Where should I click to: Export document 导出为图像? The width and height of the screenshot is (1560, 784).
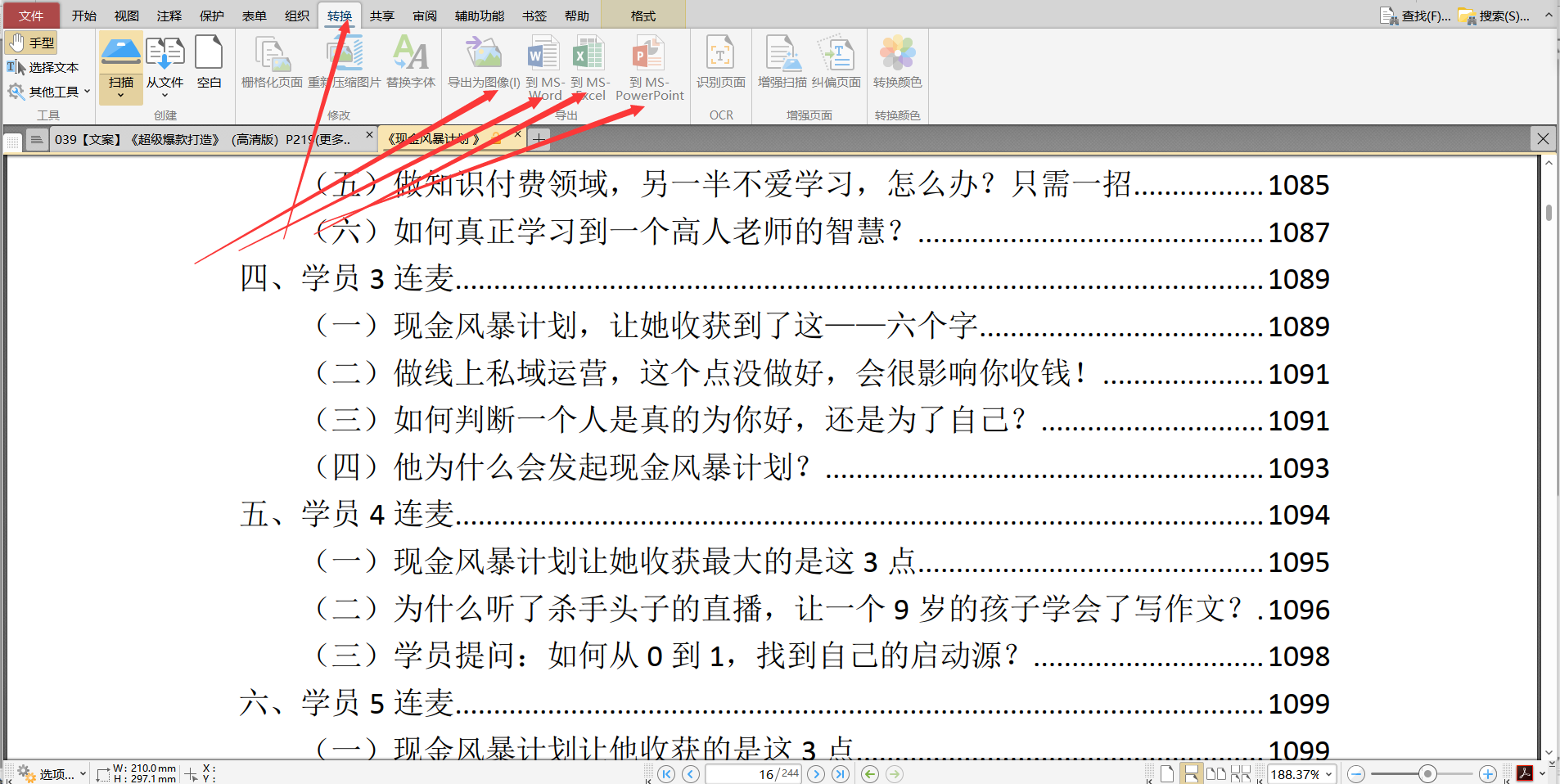pos(484,63)
